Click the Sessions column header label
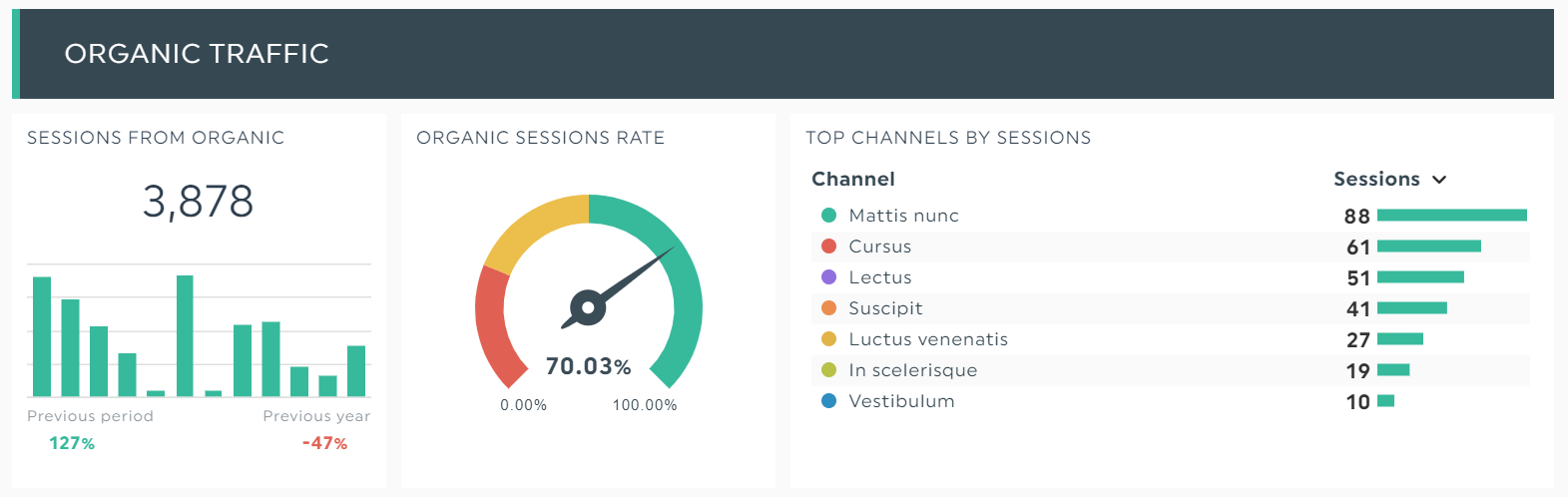The height and width of the screenshot is (497, 1568). pyautogui.click(x=1376, y=180)
